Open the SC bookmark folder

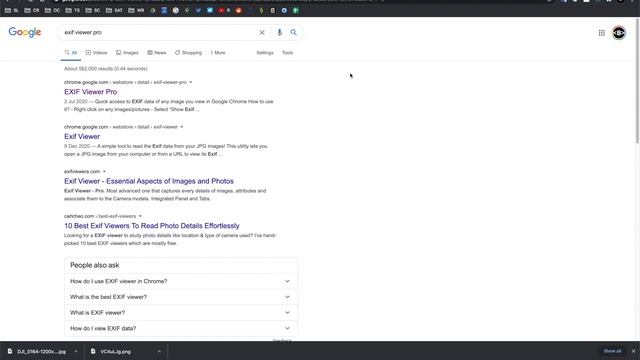[x=93, y=10]
